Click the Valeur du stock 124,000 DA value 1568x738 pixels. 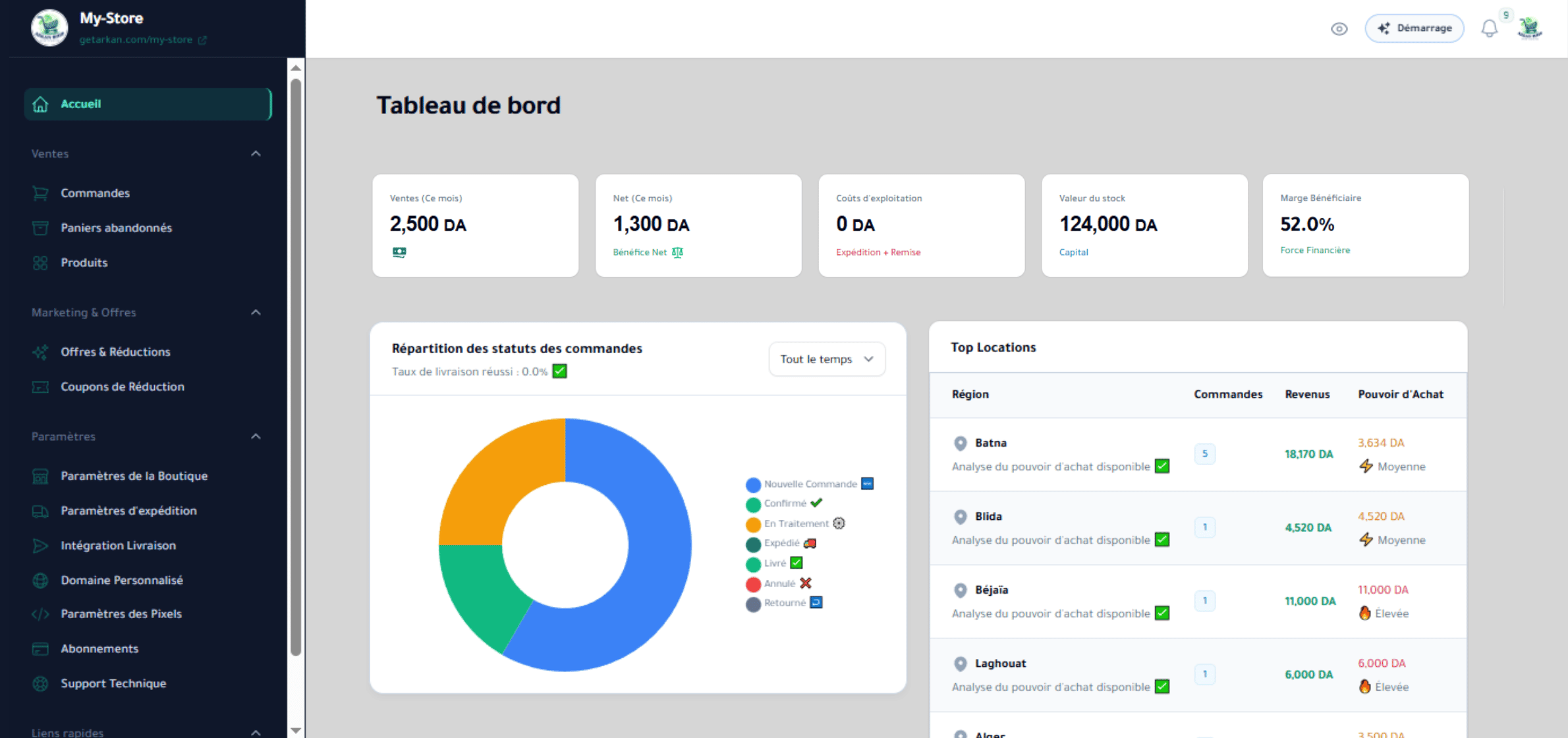(x=1108, y=225)
